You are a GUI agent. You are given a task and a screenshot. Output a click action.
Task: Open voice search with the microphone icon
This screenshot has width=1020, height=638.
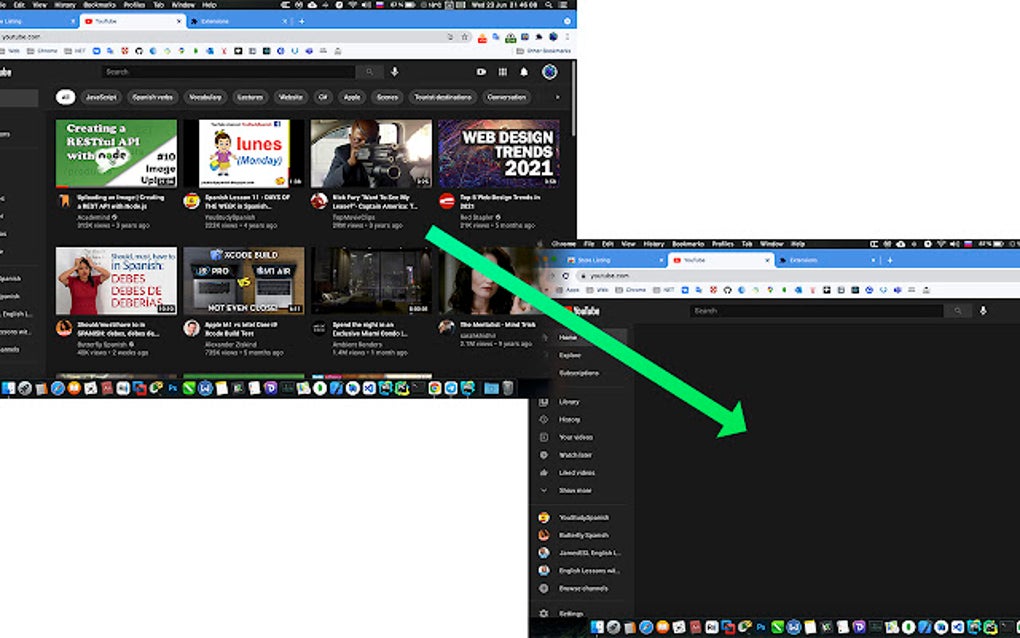(394, 72)
